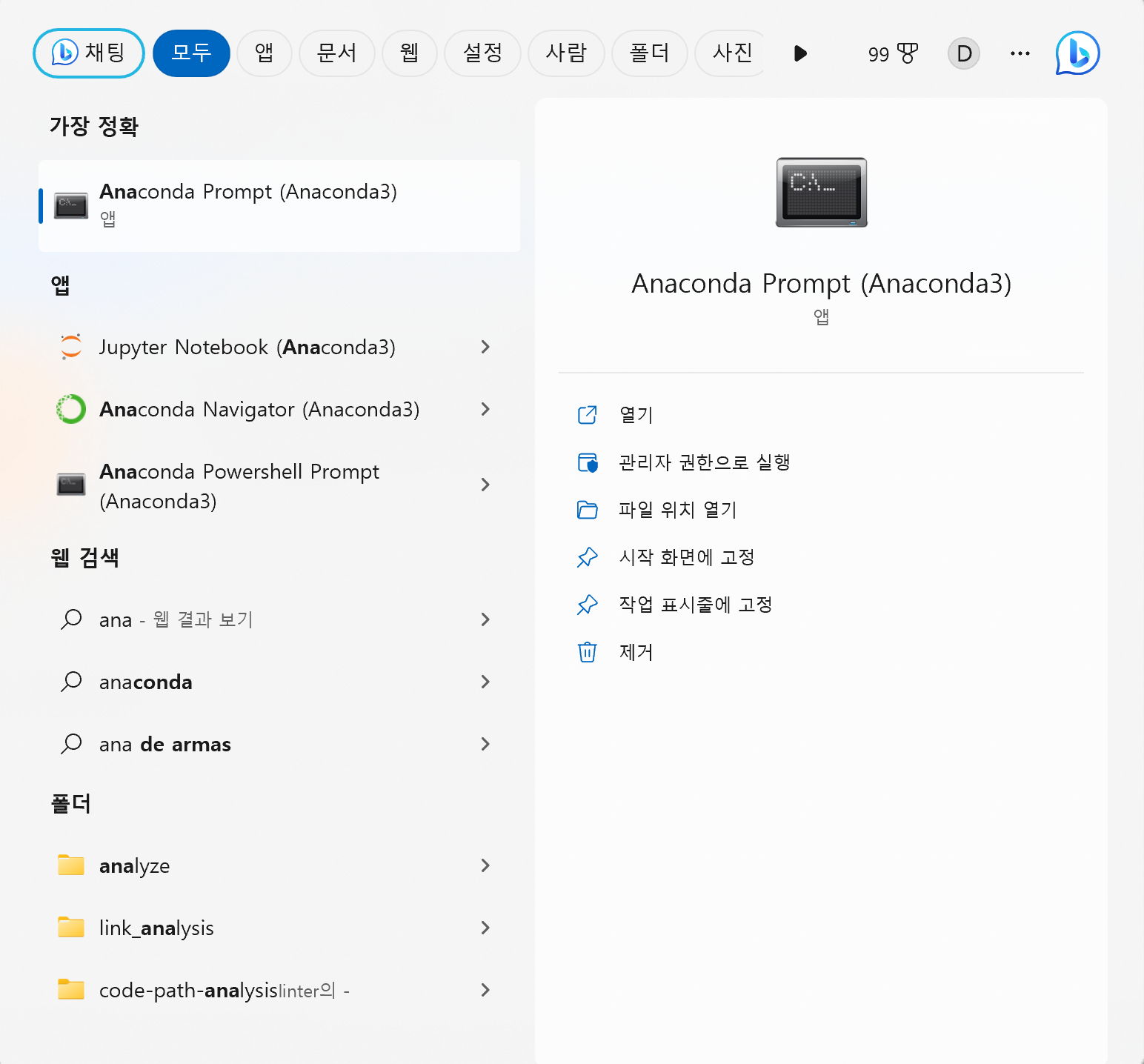Click the open (열기) arrow icon
The height and width of the screenshot is (1064, 1144).
click(x=587, y=415)
